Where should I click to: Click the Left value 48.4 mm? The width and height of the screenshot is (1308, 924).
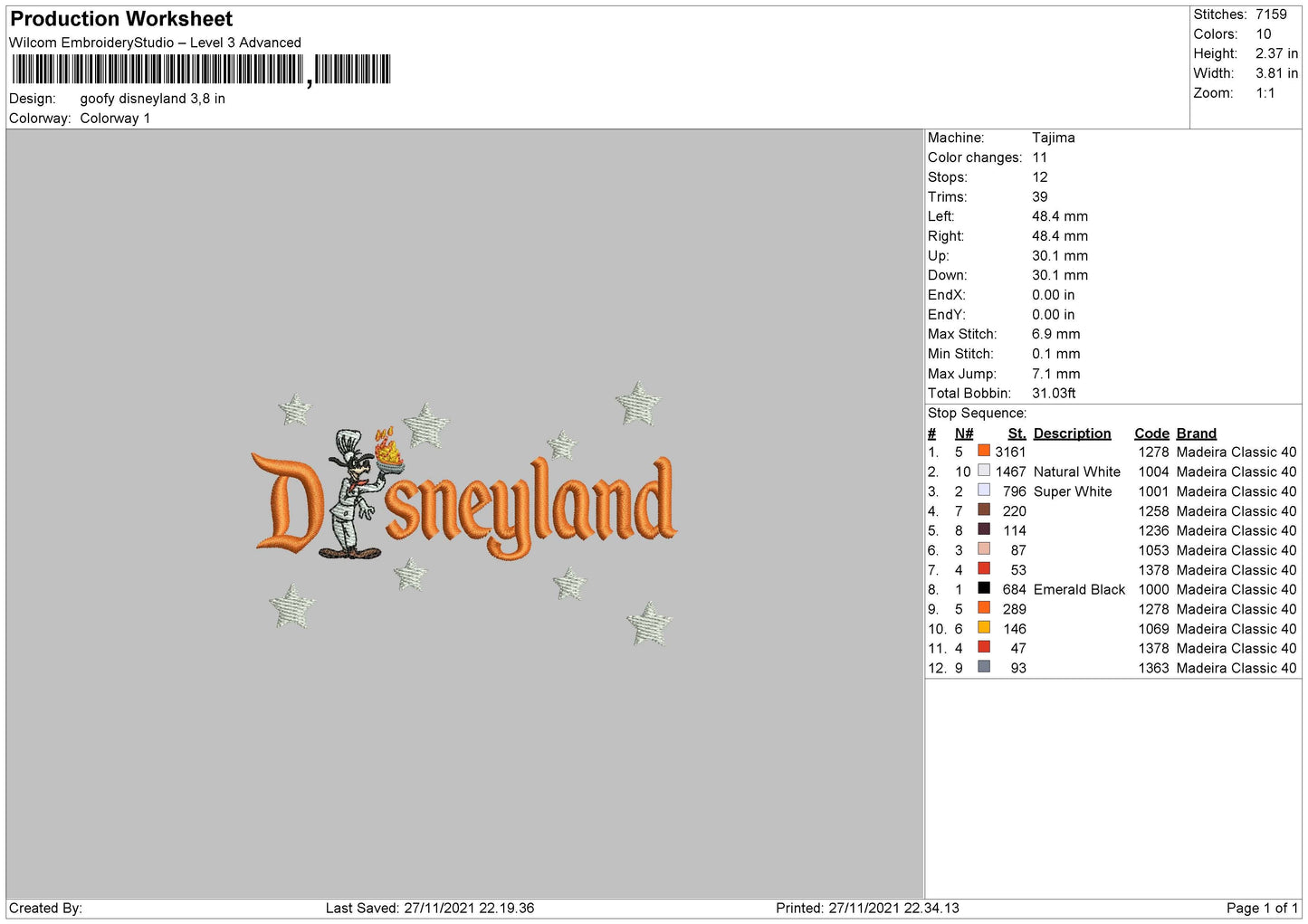click(1060, 216)
